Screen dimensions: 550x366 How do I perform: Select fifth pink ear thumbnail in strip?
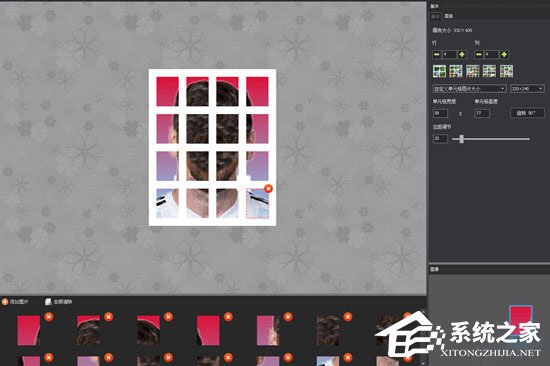coord(268,331)
